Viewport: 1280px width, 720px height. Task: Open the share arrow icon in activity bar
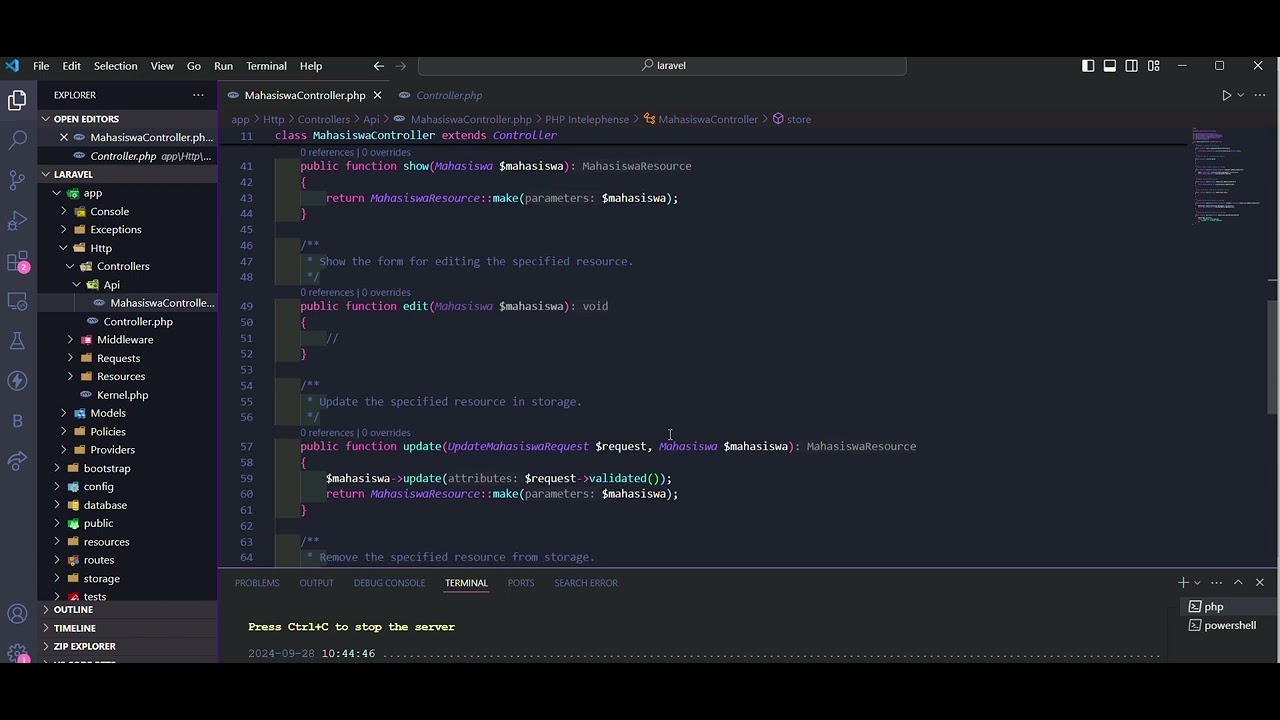pyautogui.click(x=17, y=461)
